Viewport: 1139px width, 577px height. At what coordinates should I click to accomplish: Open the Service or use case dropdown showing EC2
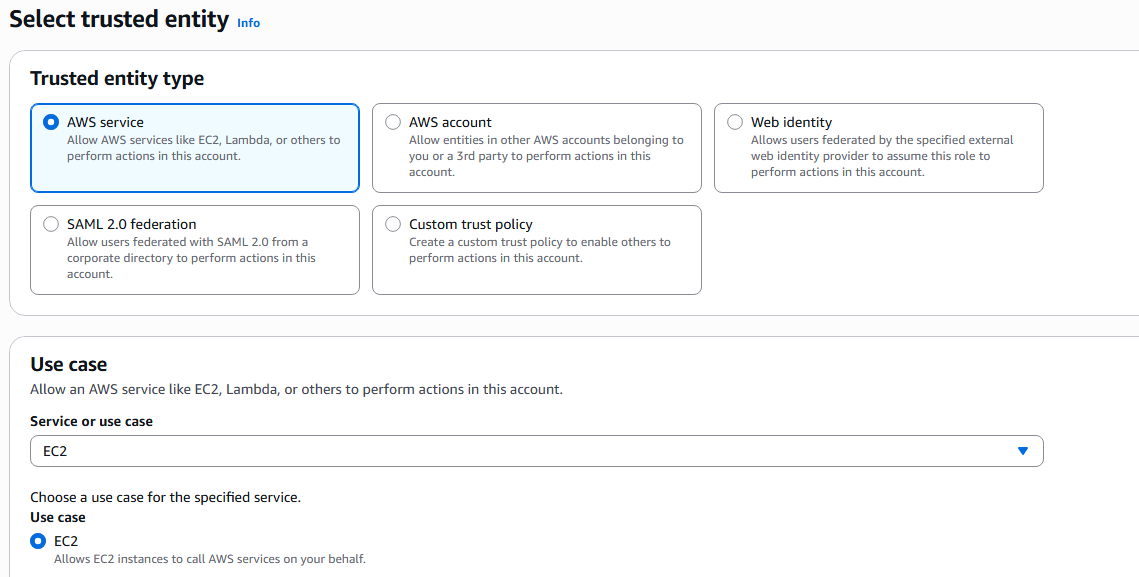click(537, 451)
